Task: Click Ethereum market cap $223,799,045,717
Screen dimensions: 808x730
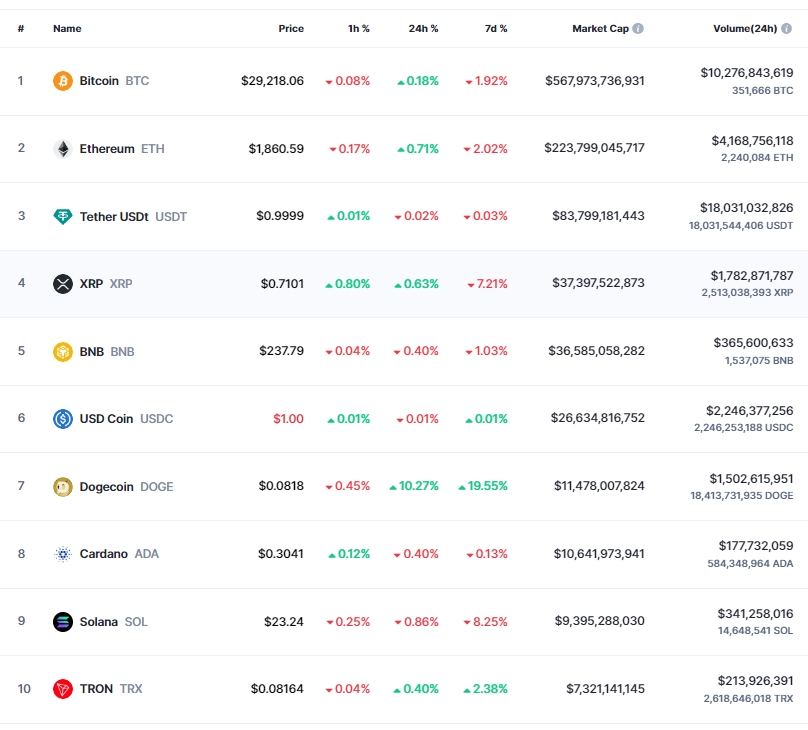Action: tap(594, 148)
